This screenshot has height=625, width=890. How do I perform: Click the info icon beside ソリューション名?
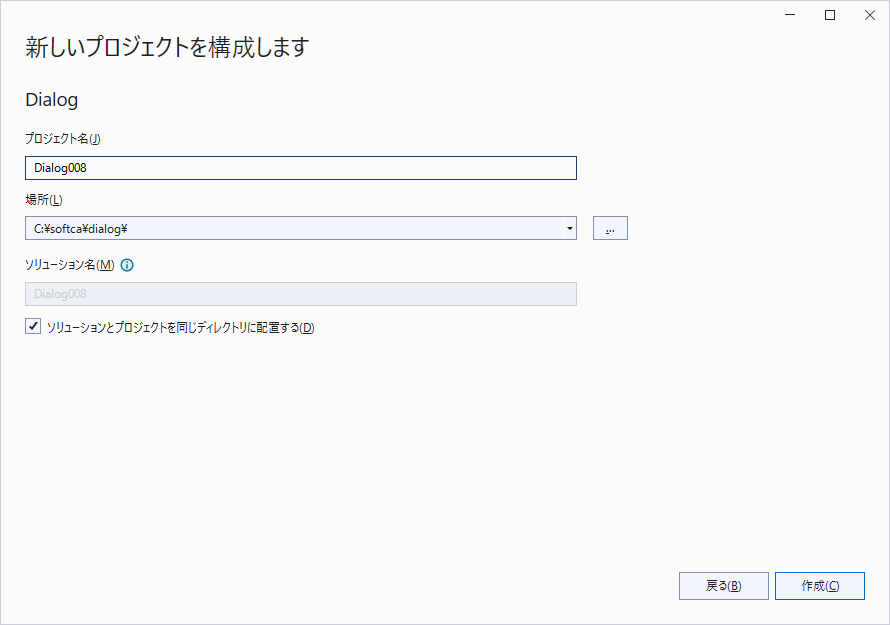127,266
